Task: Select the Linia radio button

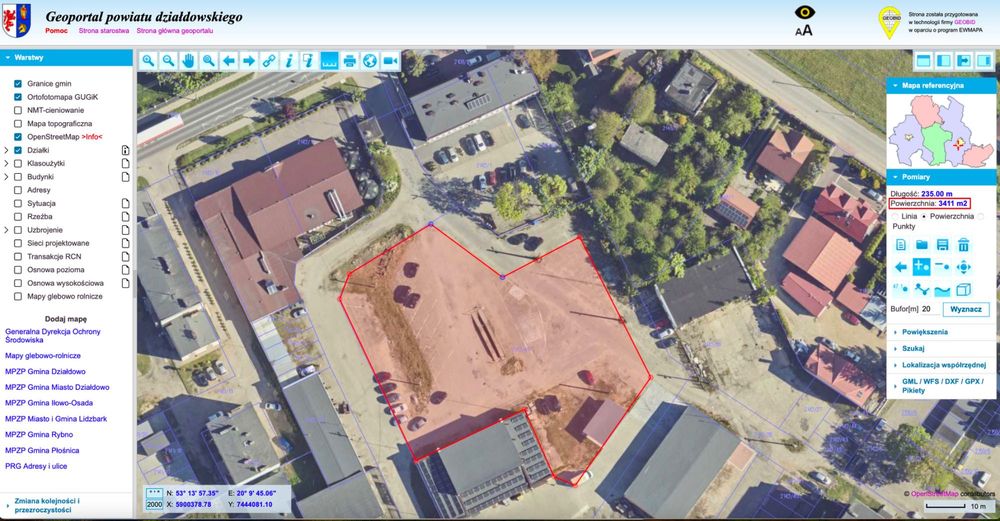Action: coord(895,217)
